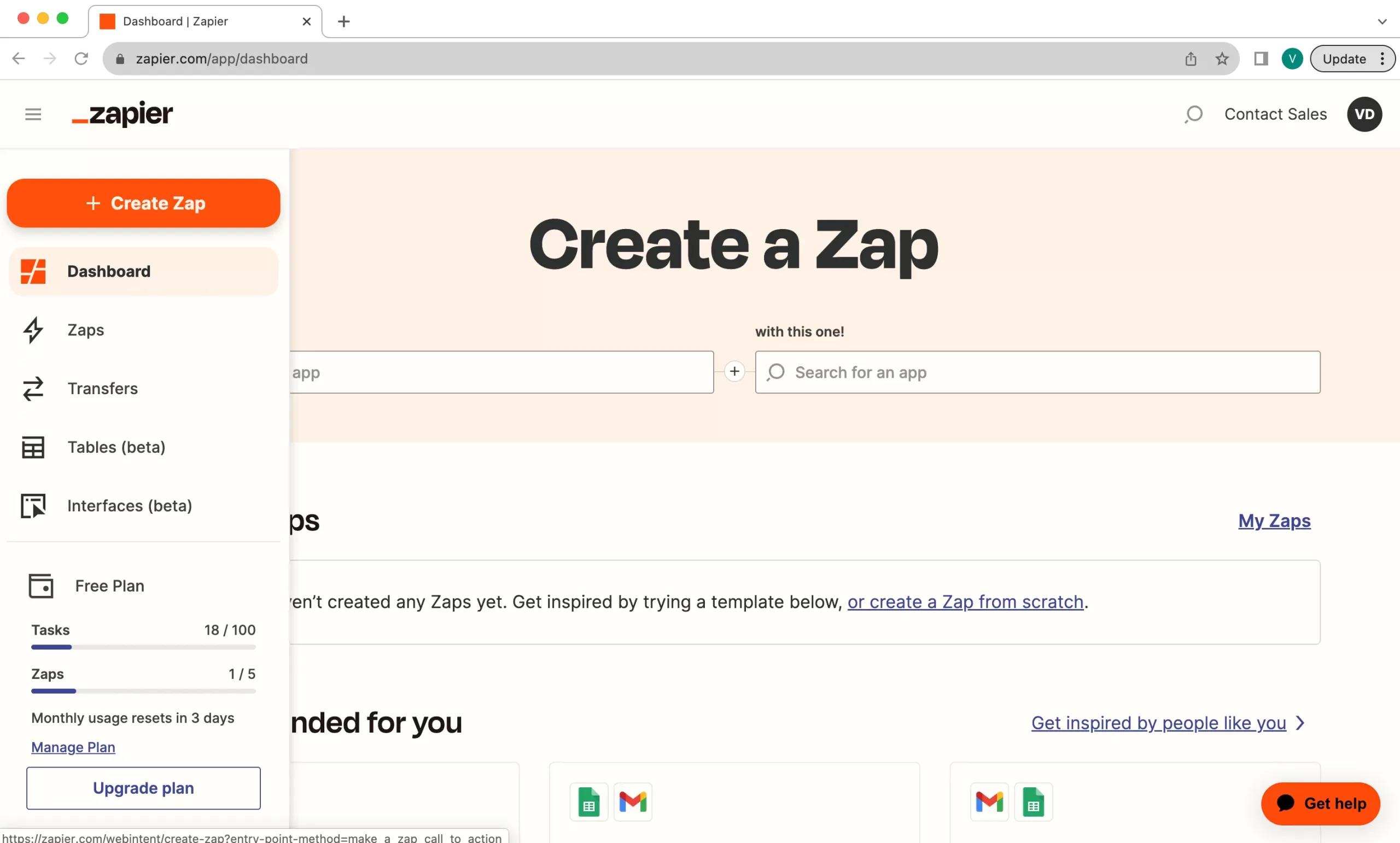Click the plus icon between the app fields
This screenshot has width=1400, height=843.
pyautogui.click(x=734, y=372)
